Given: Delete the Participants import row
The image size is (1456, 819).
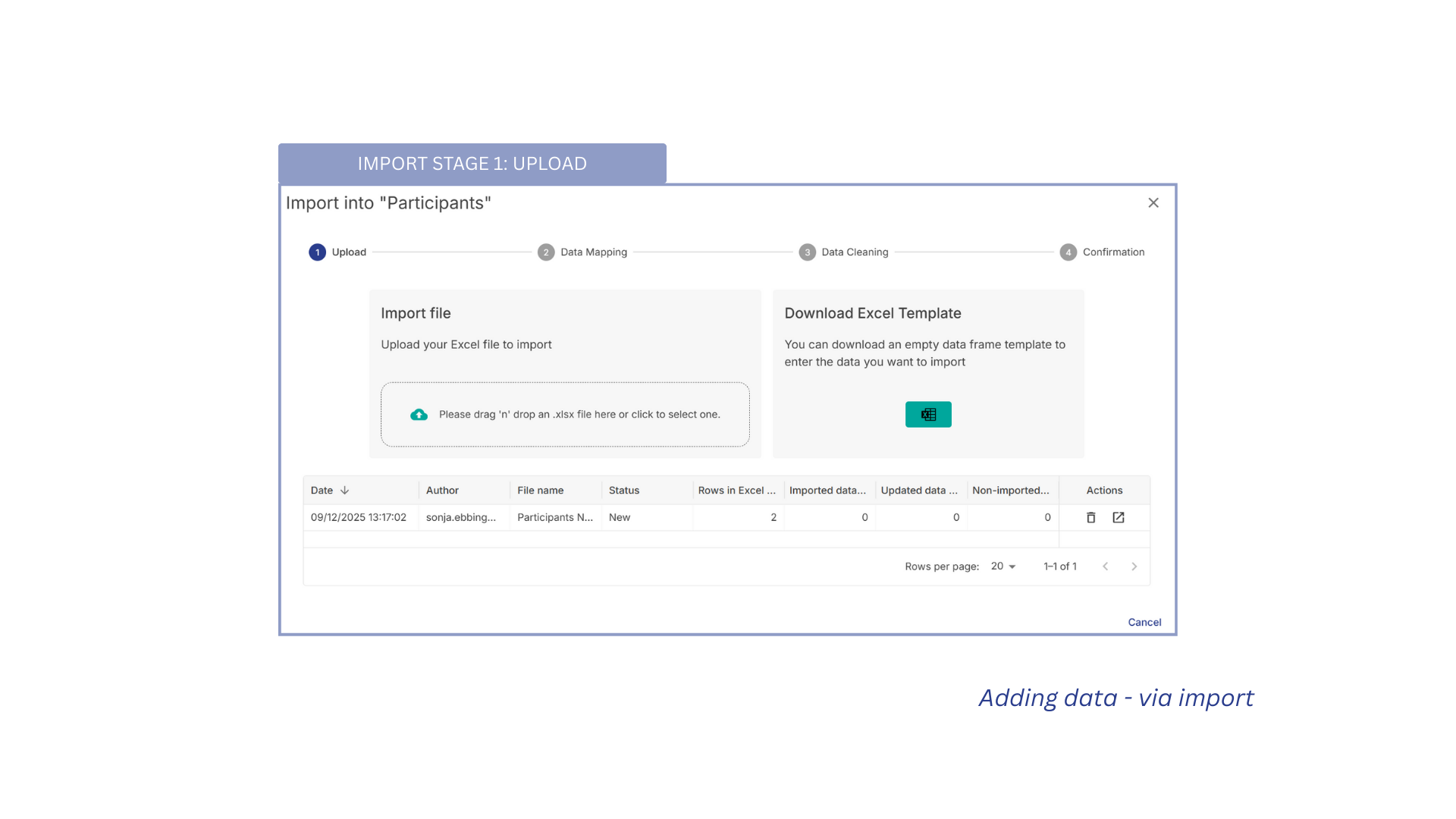Looking at the screenshot, I should tap(1090, 517).
